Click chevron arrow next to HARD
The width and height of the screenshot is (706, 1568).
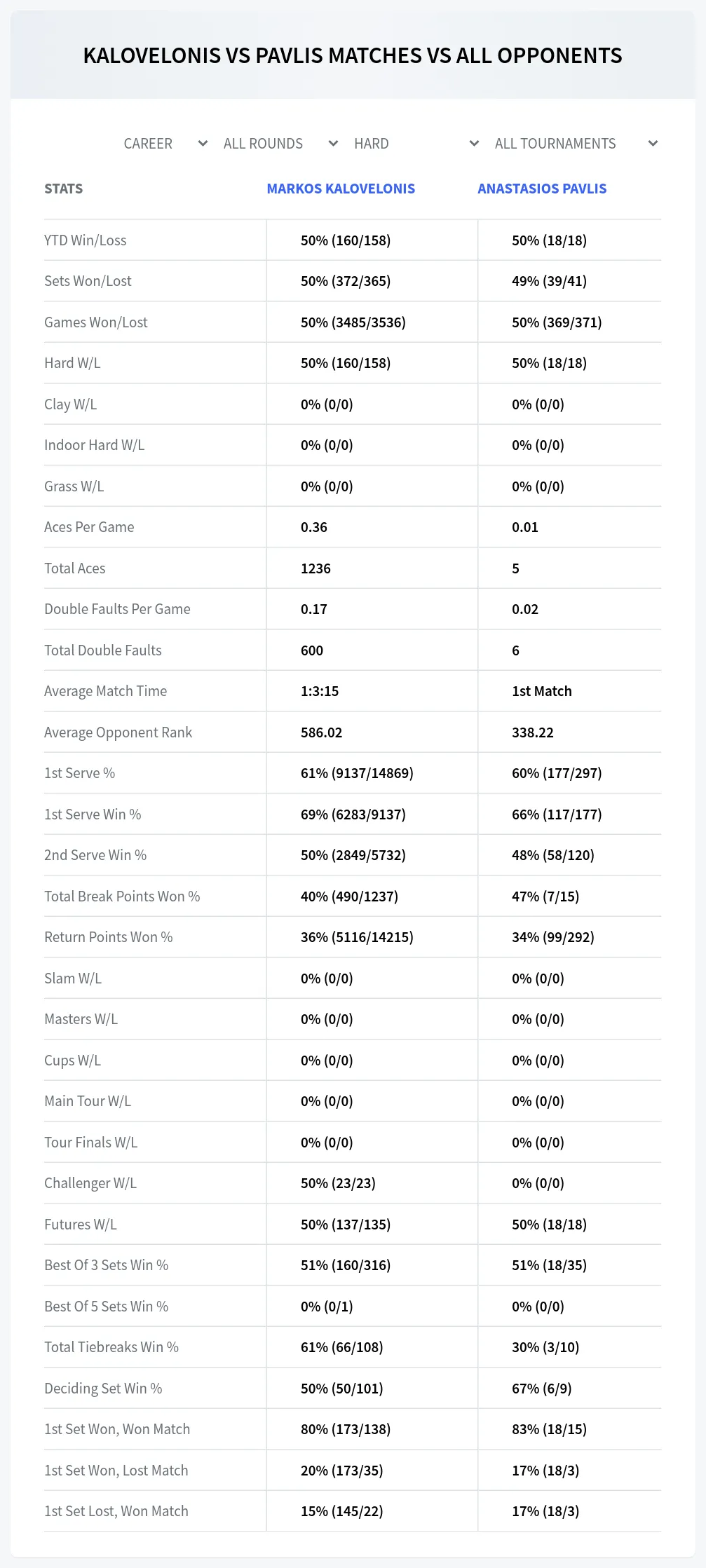[x=474, y=144]
